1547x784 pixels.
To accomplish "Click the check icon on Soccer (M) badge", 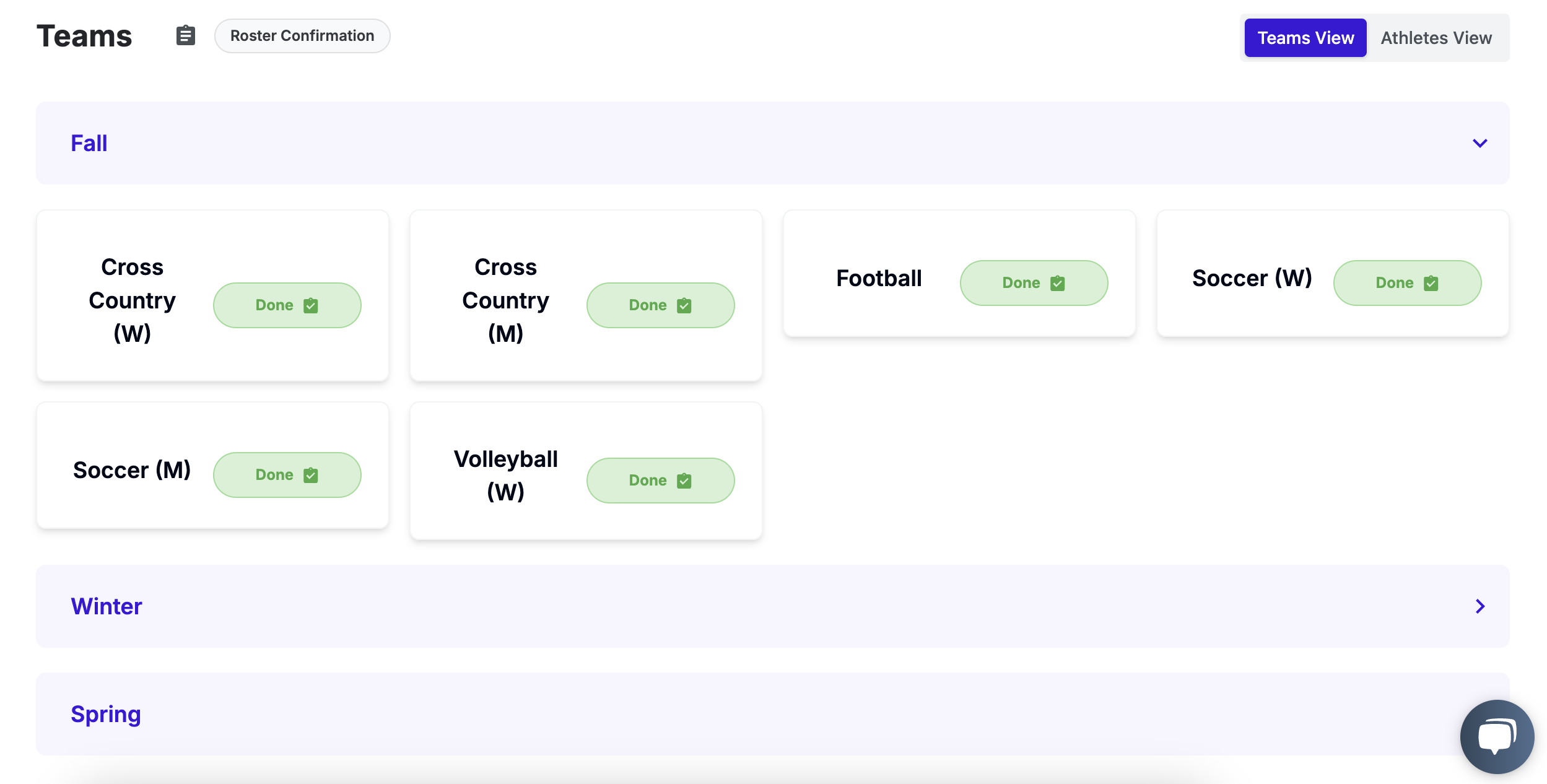I will click(x=310, y=475).
